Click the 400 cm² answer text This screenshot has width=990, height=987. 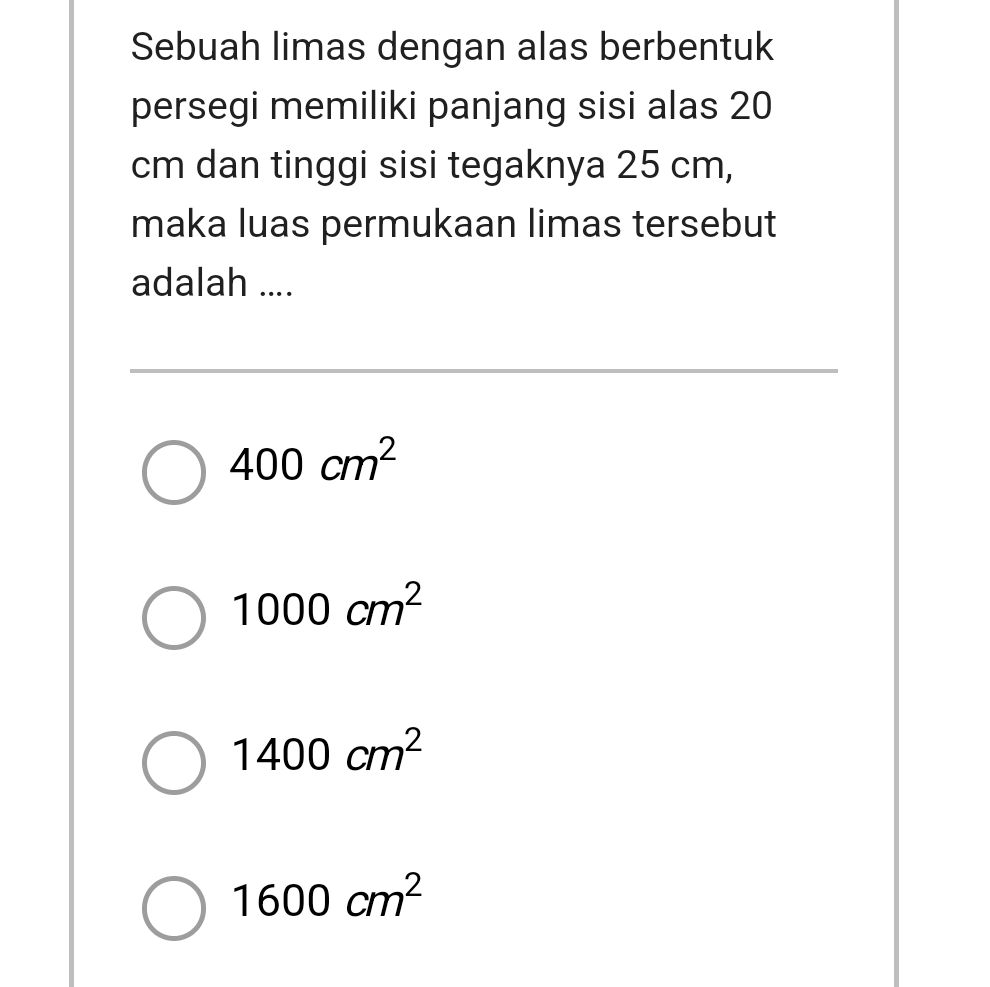click(x=310, y=464)
